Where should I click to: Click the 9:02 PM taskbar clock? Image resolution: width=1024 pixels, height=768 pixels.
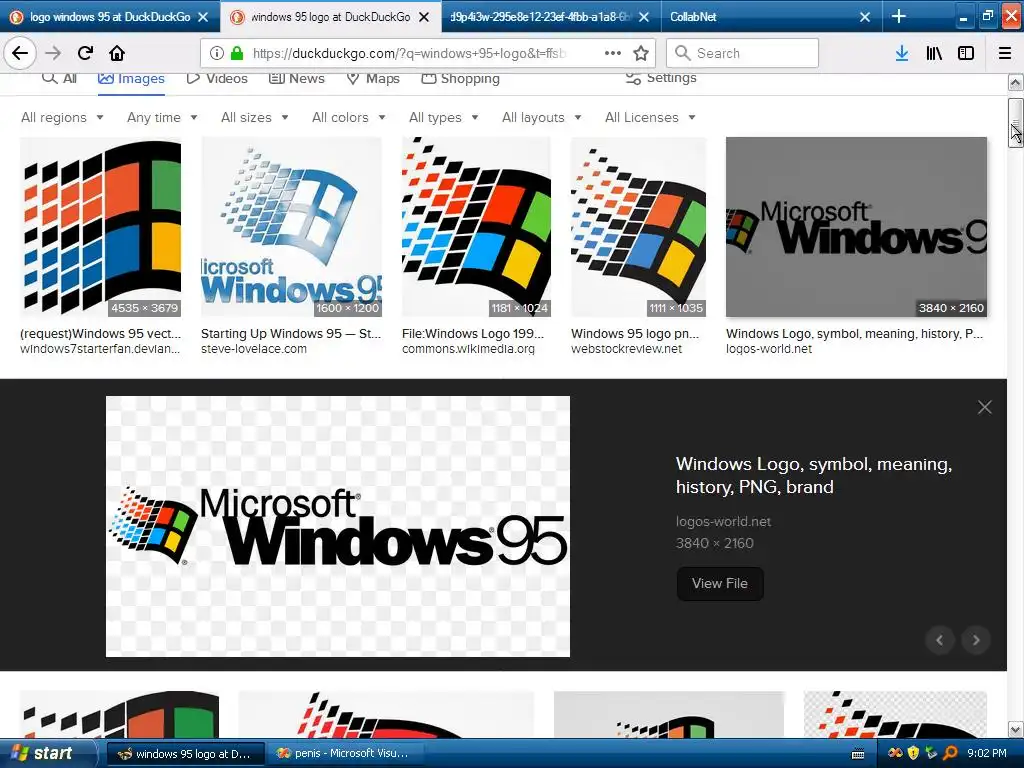(987, 754)
